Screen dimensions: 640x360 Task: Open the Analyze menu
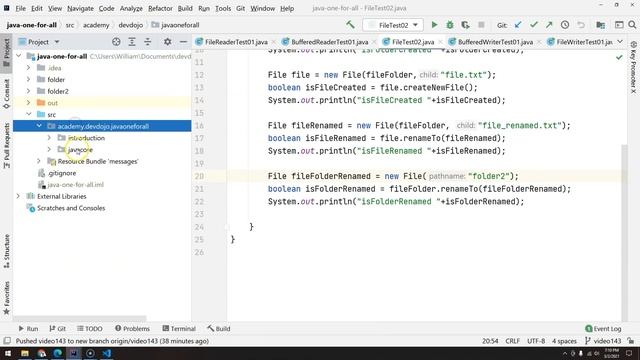131,8
